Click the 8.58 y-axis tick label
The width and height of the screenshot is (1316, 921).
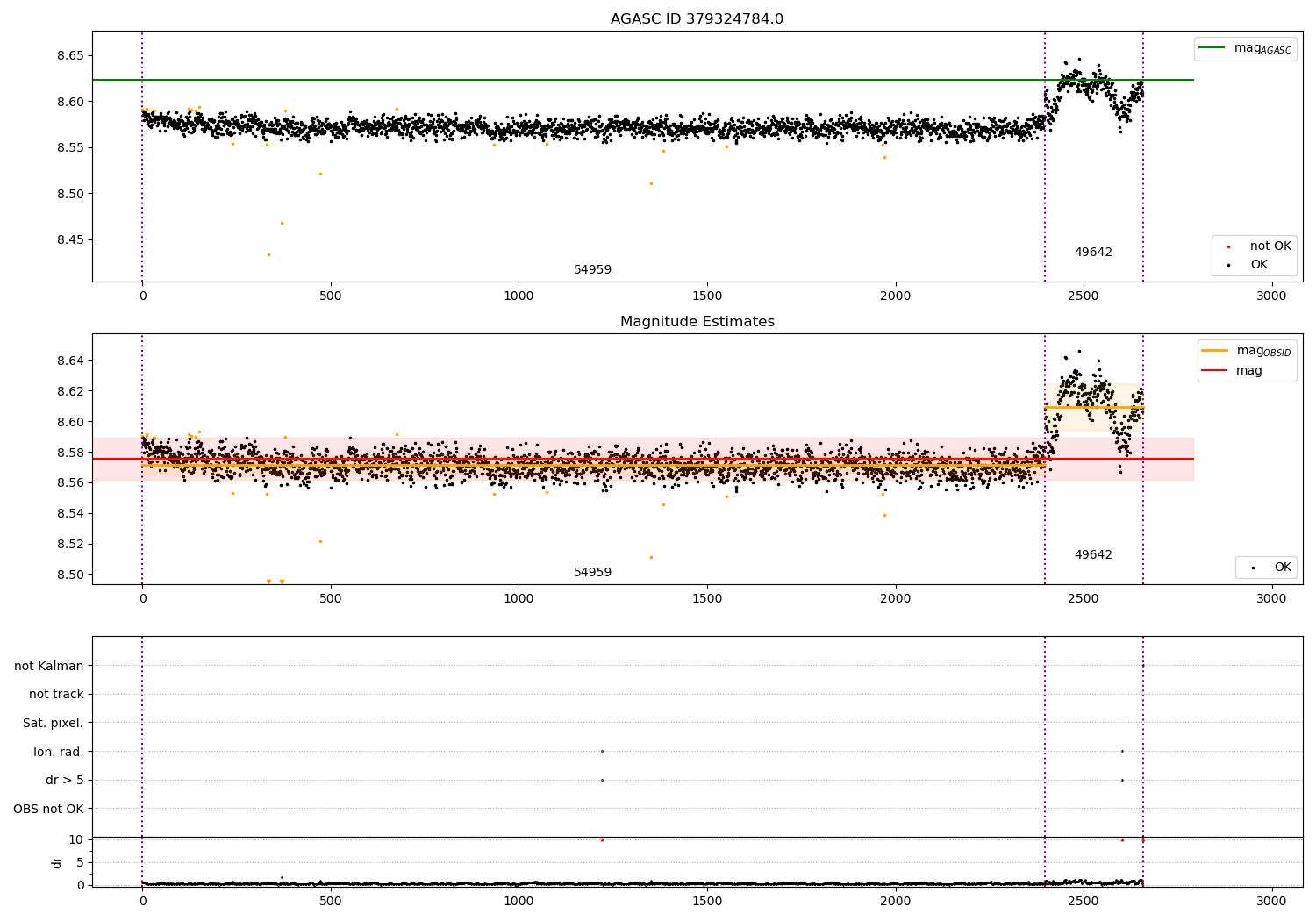coord(70,453)
